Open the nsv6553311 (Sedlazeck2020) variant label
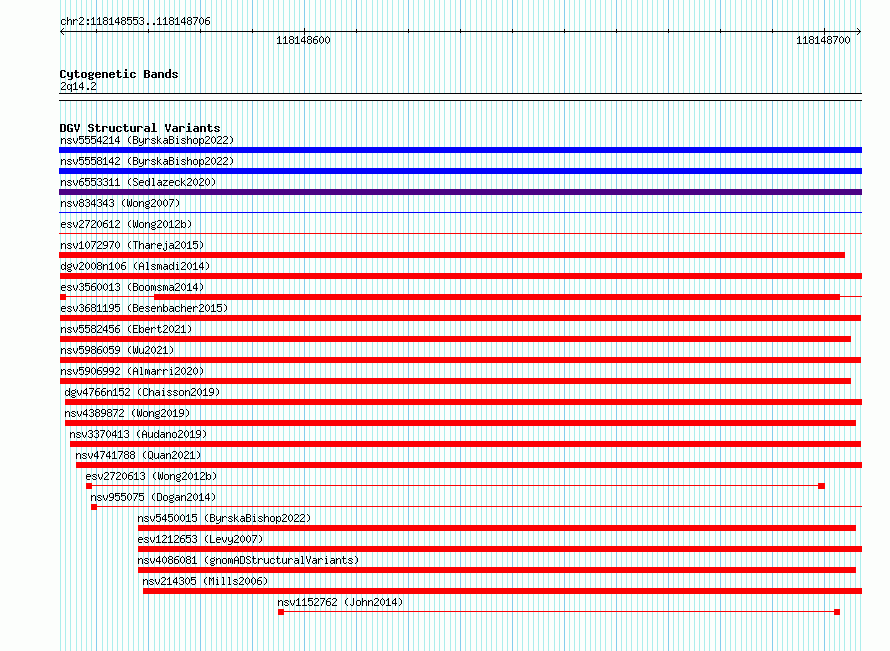The height and width of the screenshot is (651, 890). click(x=138, y=182)
